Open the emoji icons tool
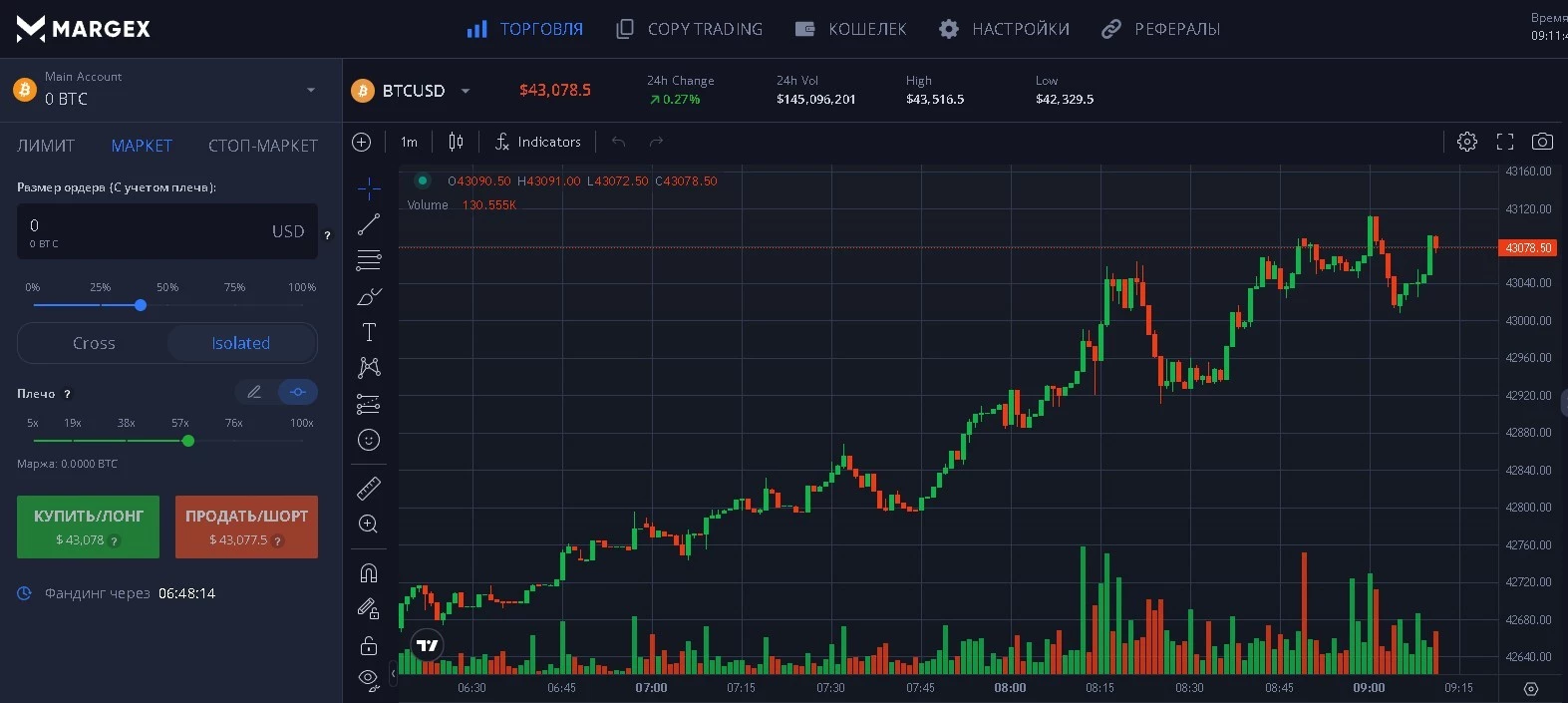 pyautogui.click(x=369, y=440)
